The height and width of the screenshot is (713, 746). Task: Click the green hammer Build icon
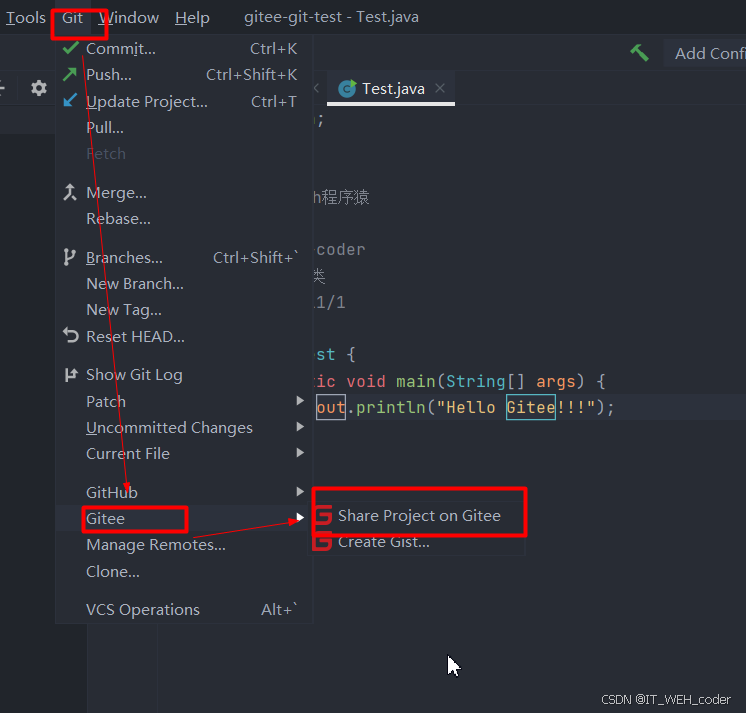639,53
